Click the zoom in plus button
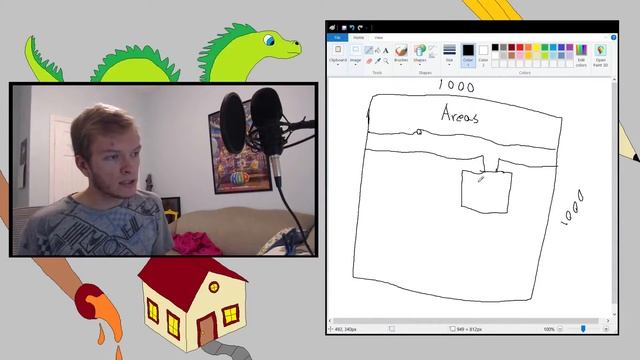The width and height of the screenshot is (640, 360). point(606,329)
